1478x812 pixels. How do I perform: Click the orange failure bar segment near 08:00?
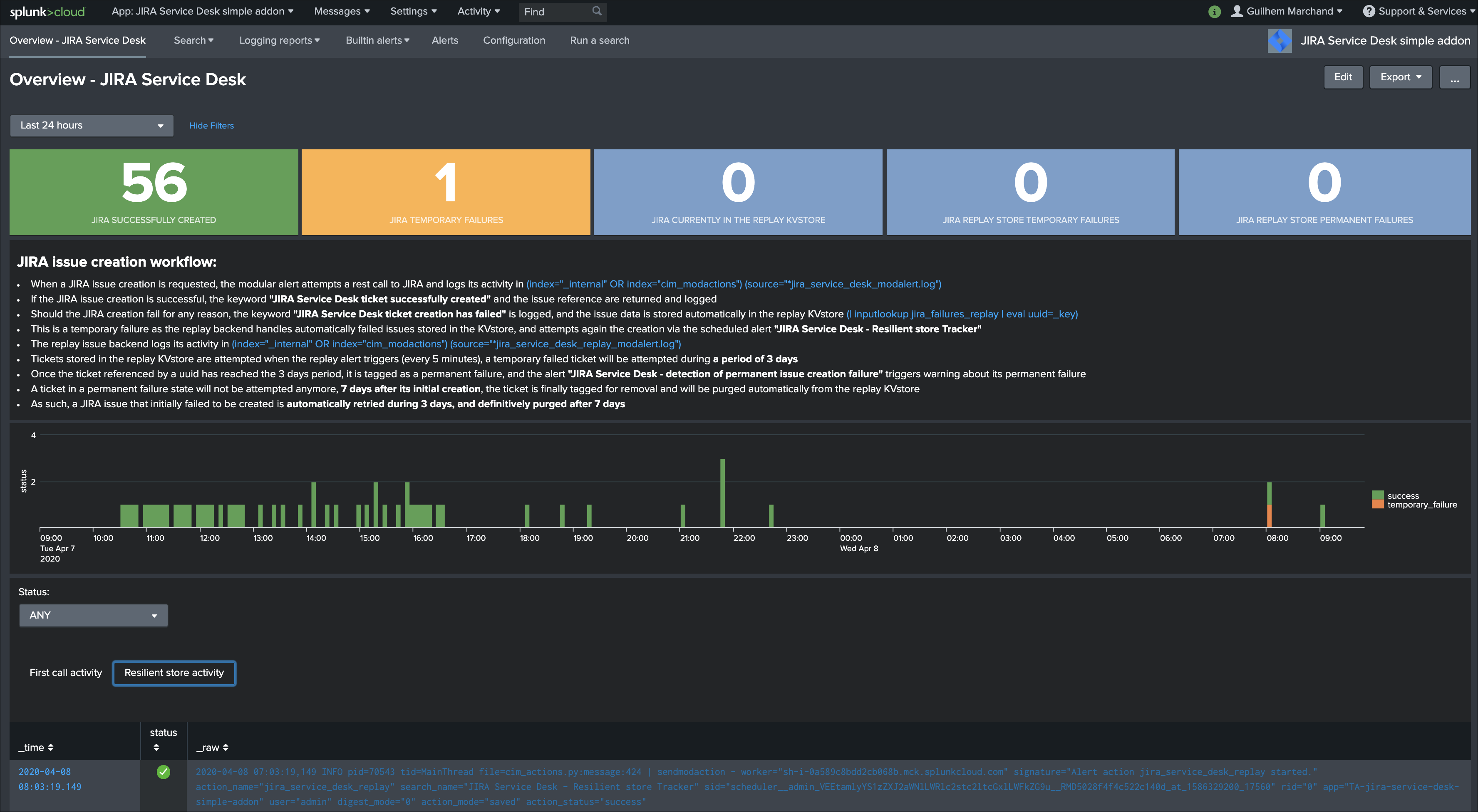pyautogui.click(x=1269, y=516)
